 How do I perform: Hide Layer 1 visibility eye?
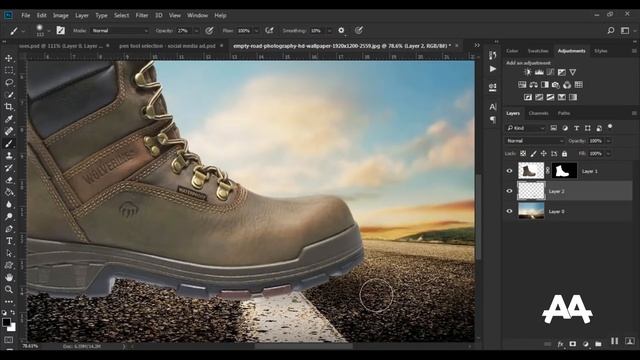509,171
